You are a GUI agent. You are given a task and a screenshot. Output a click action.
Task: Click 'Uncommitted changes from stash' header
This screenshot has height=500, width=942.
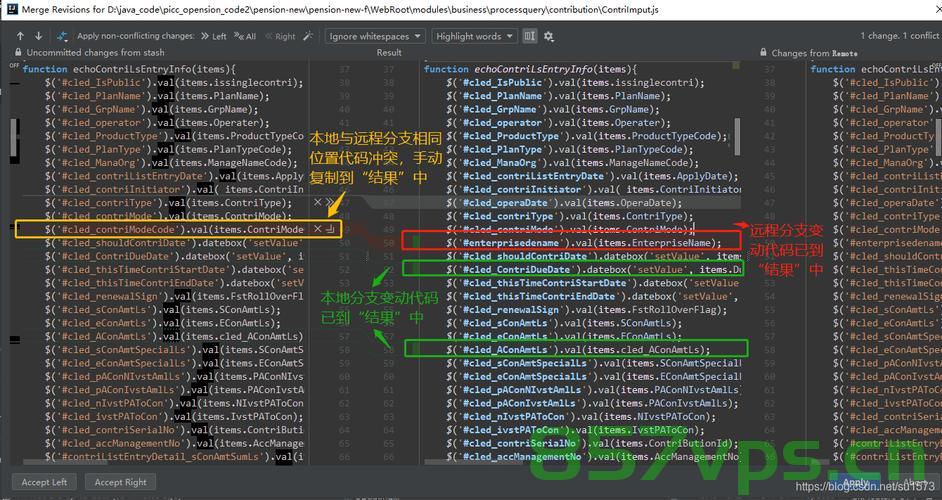pyautogui.click(x=96, y=52)
